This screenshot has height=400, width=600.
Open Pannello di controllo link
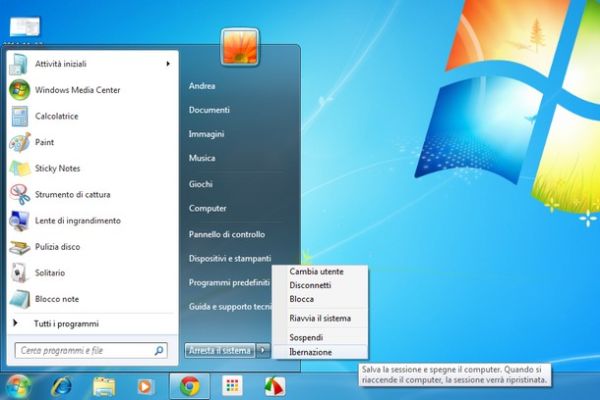tap(226, 234)
